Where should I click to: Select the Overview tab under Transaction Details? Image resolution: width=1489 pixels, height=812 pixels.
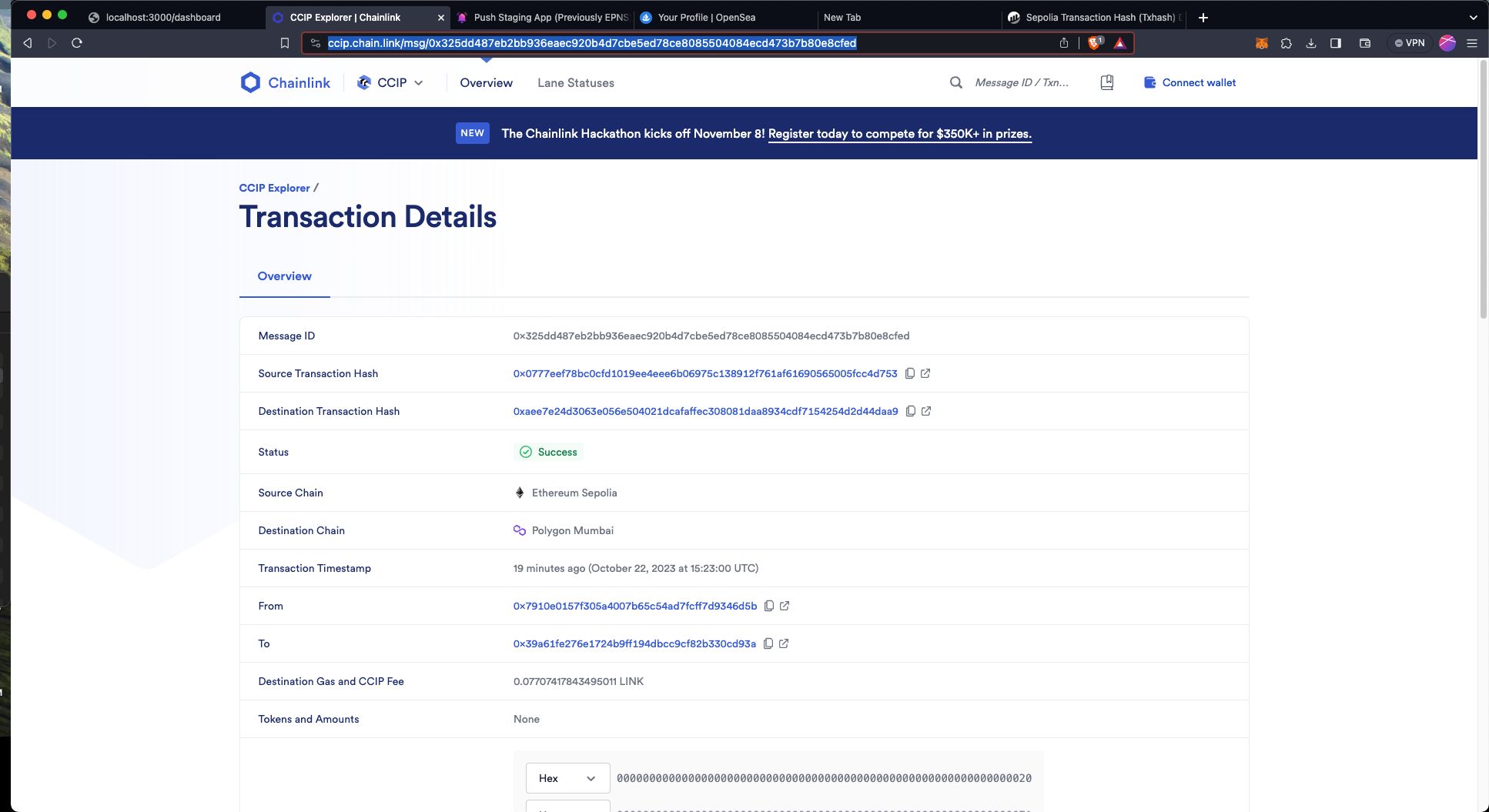click(x=284, y=276)
